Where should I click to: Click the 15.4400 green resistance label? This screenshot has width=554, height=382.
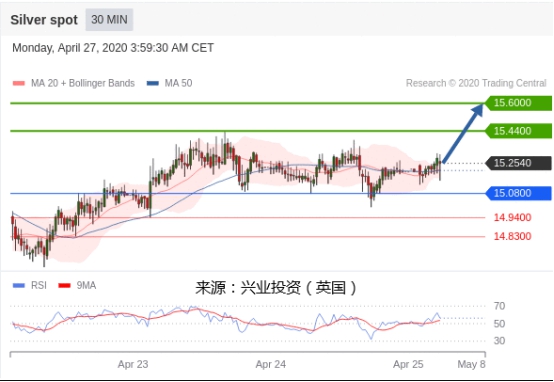point(518,131)
